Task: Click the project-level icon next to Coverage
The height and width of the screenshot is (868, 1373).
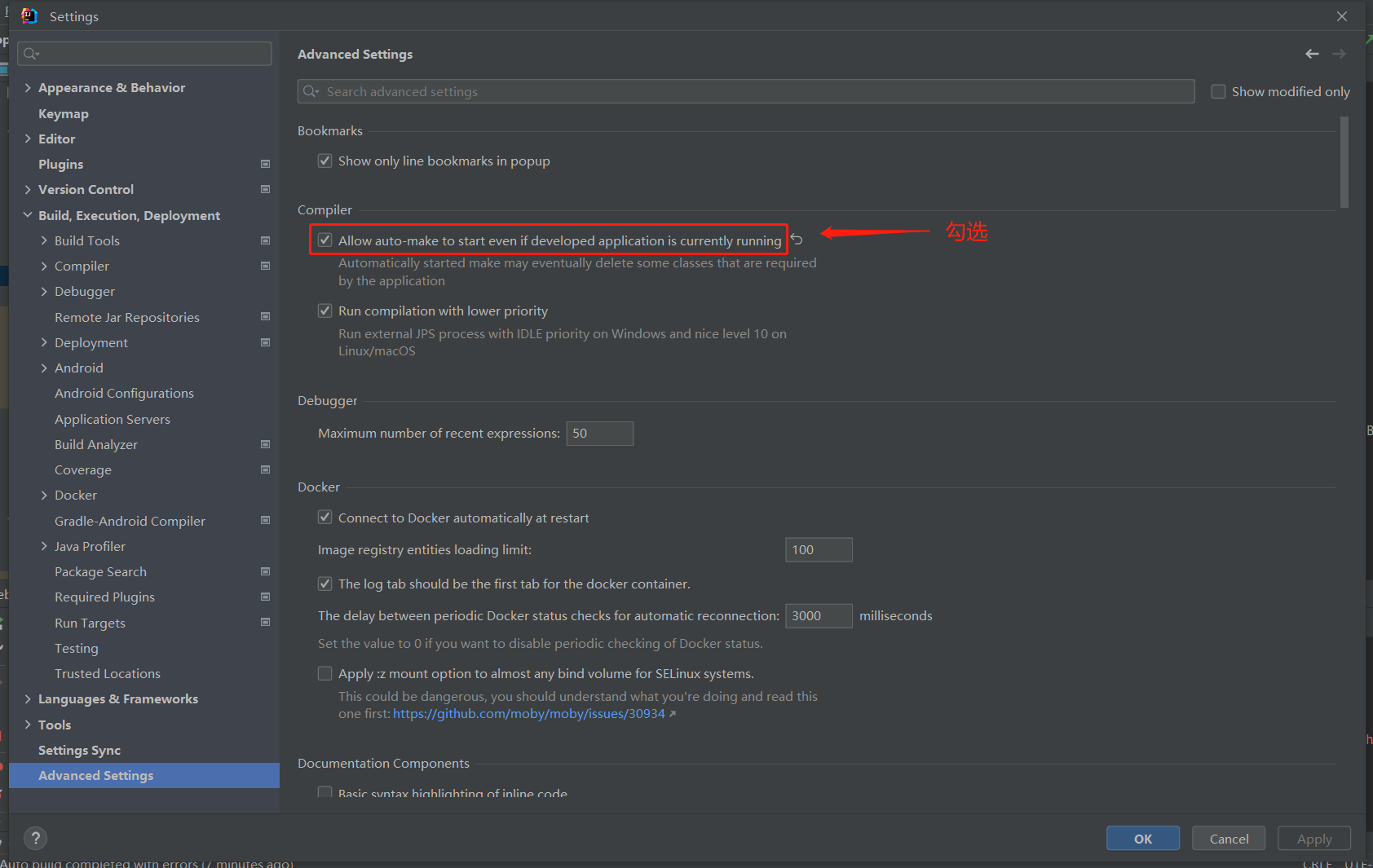Action: pyautogui.click(x=265, y=470)
